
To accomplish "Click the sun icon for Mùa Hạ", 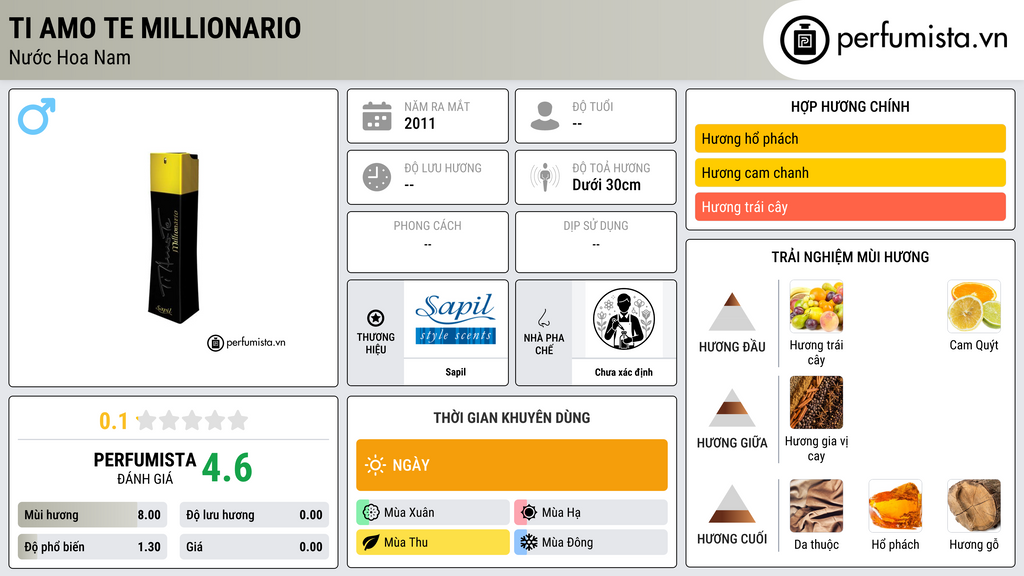I will tap(529, 513).
